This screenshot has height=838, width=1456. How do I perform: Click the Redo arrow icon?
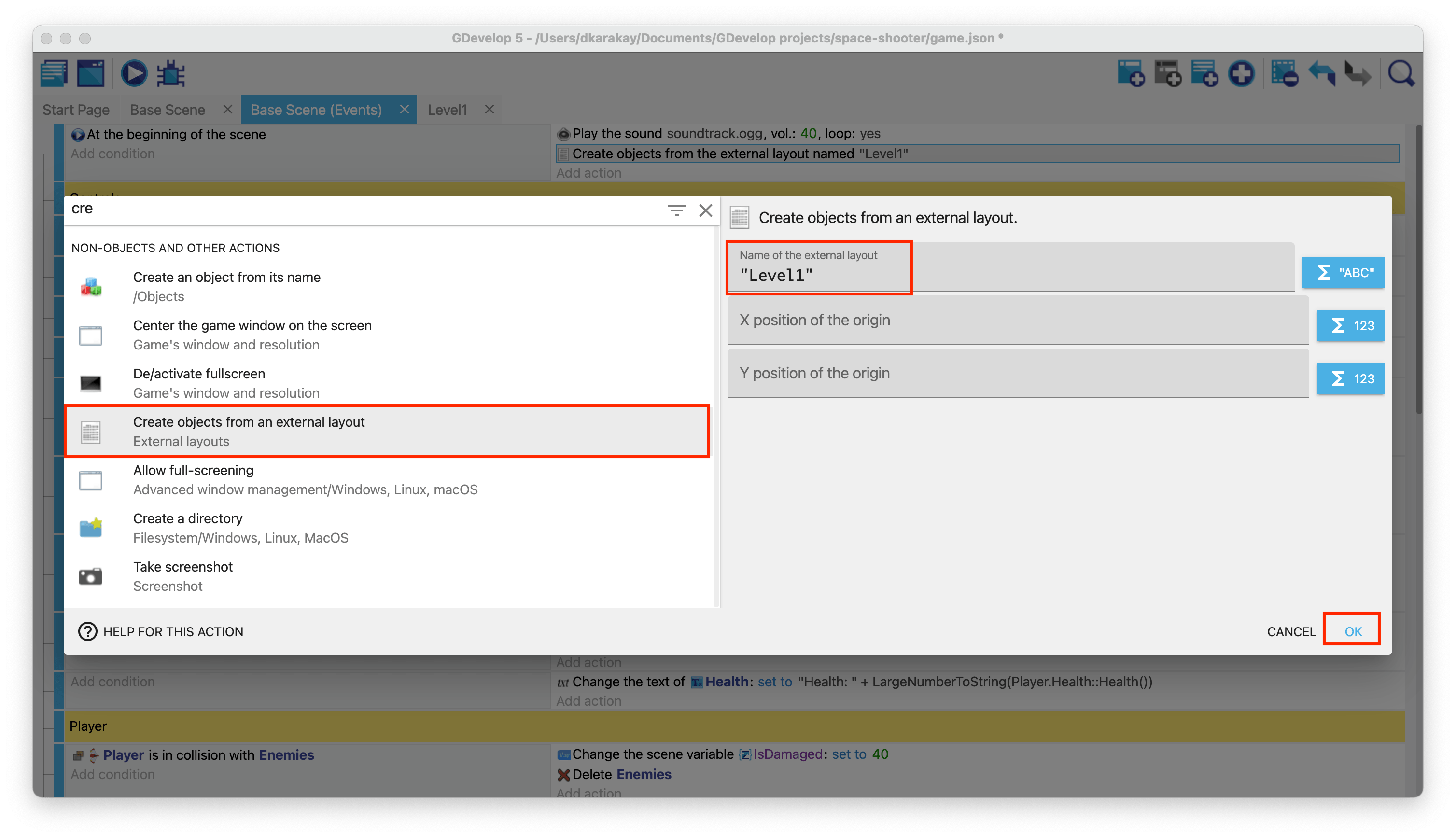[x=1358, y=74]
